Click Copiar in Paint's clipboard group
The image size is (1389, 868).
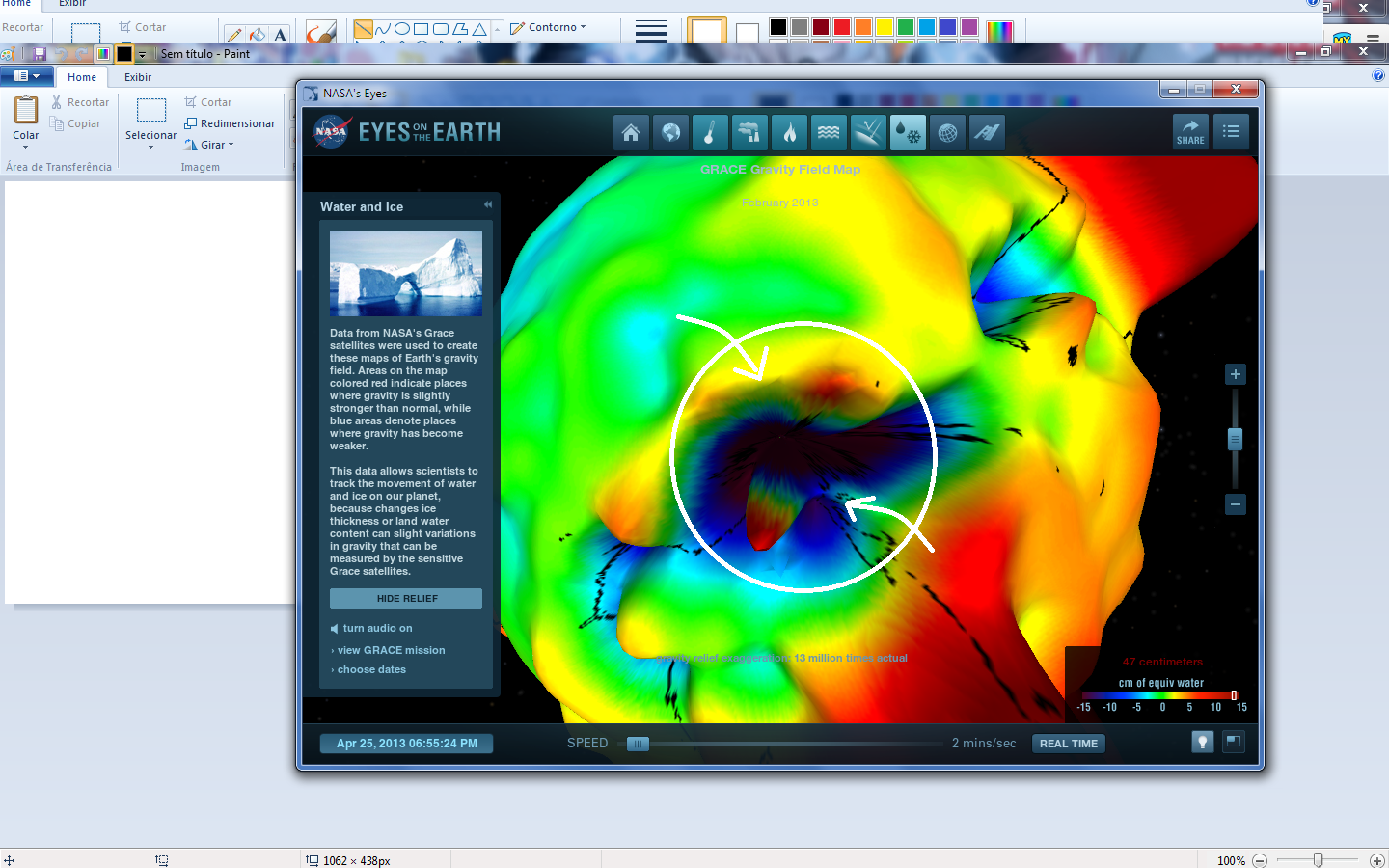(x=75, y=123)
